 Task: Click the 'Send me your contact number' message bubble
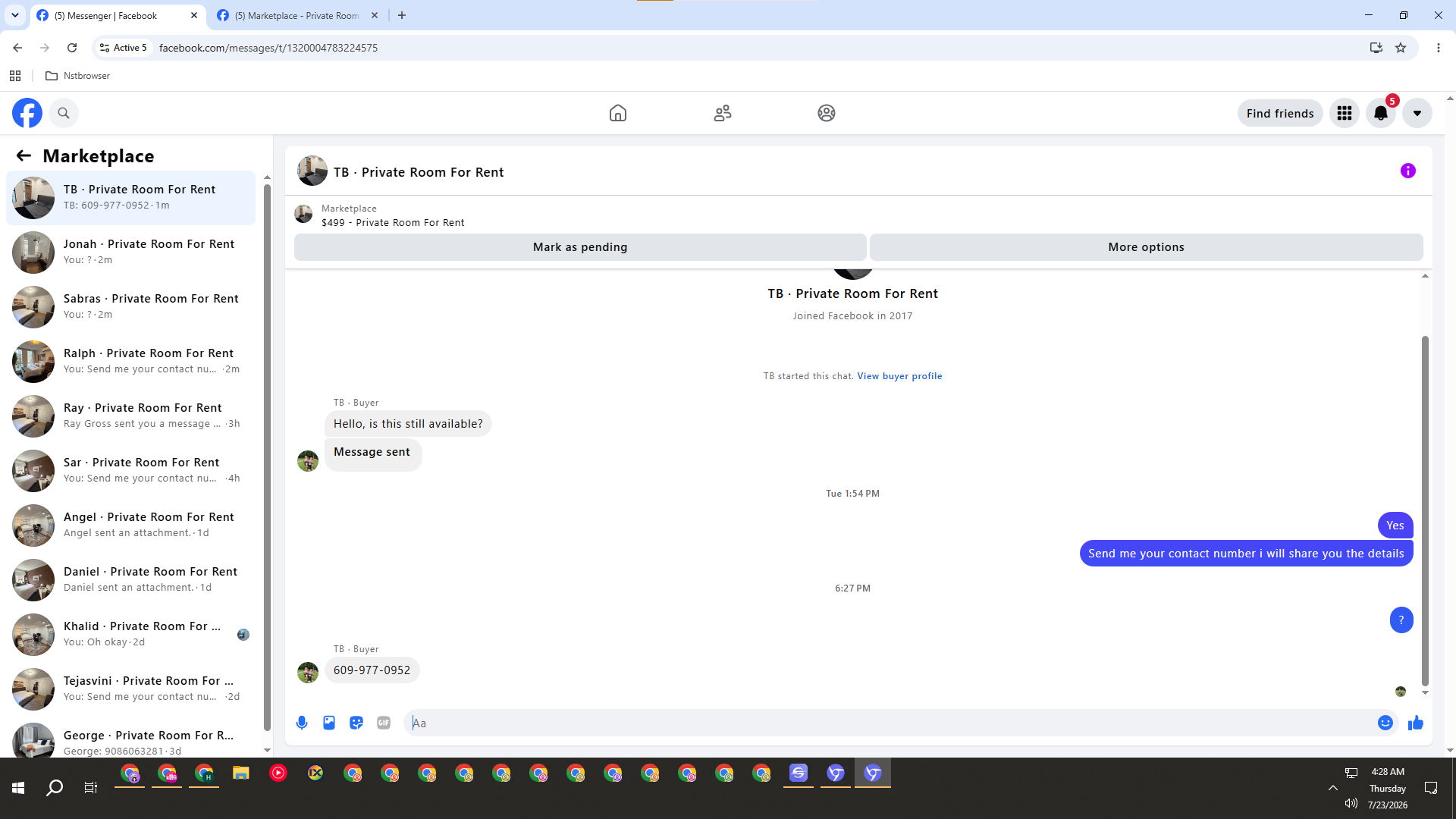[x=1246, y=554]
